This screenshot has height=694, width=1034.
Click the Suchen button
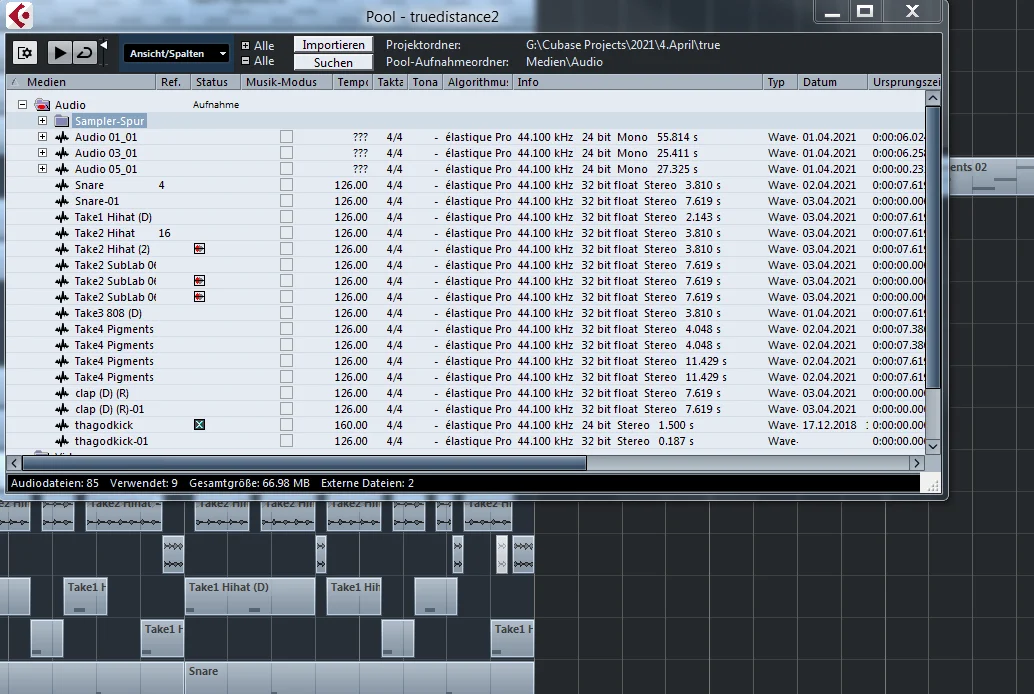point(333,62)
